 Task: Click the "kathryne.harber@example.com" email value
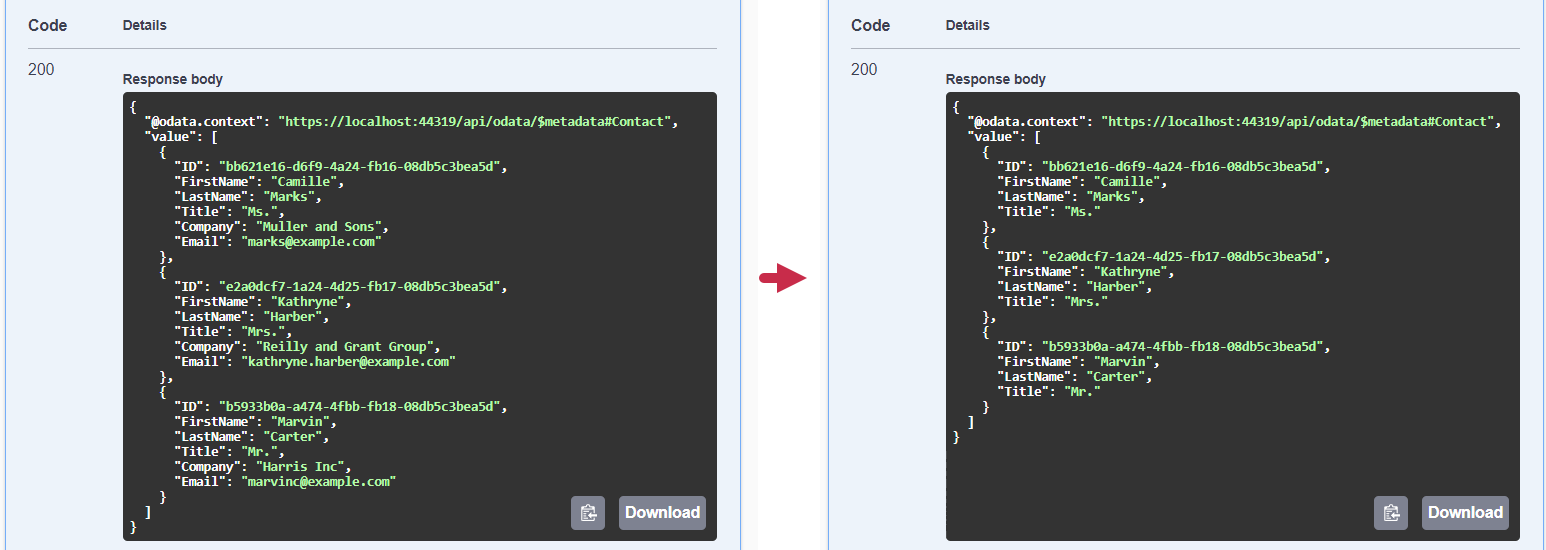click(348, 362)
